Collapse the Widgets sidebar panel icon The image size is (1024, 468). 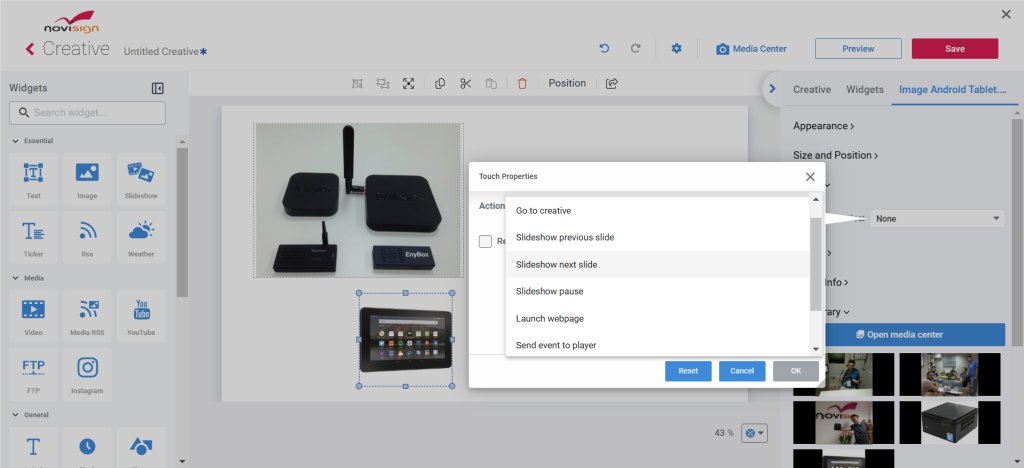click(157, 88)
